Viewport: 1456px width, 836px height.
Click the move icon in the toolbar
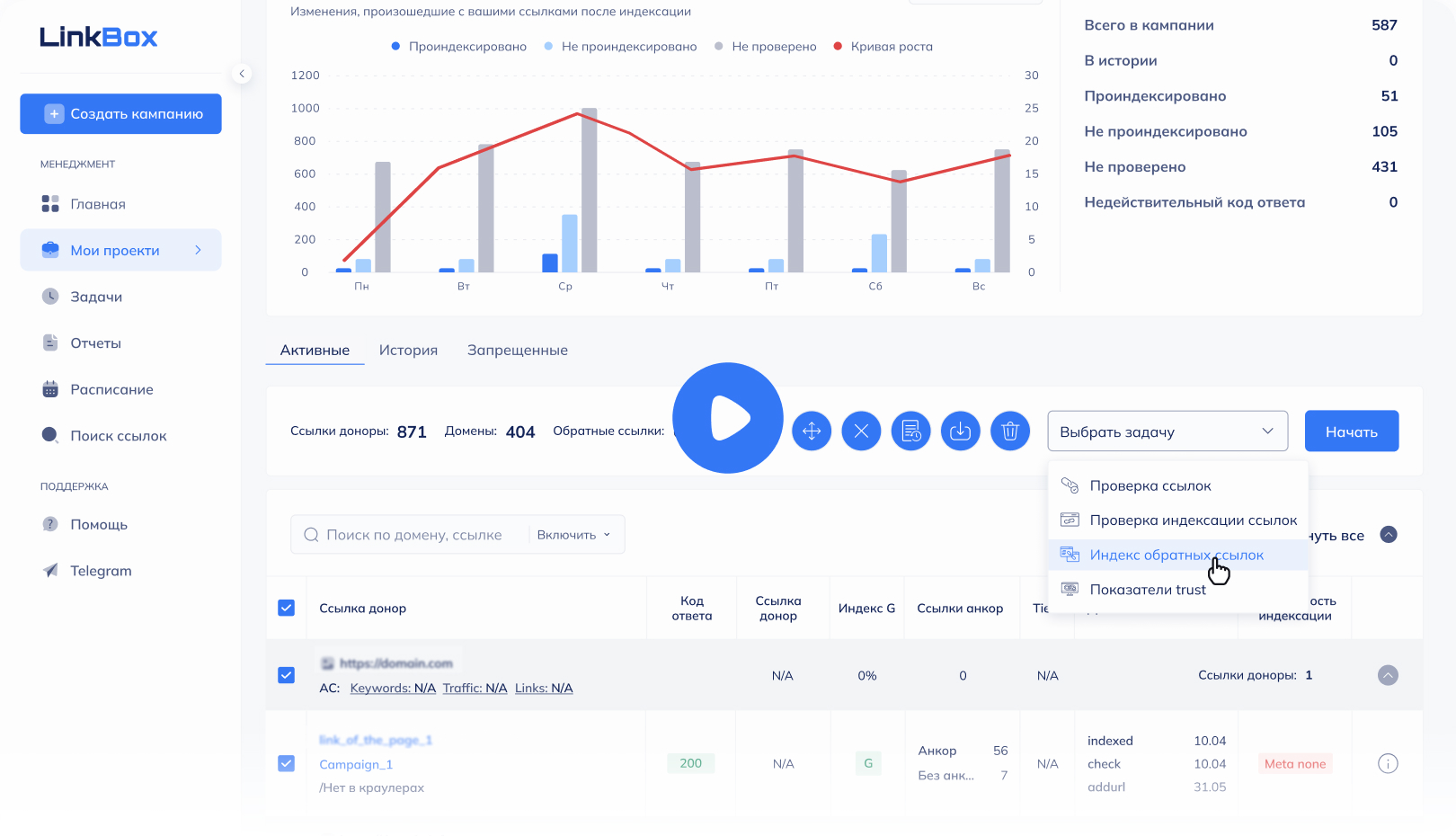[x=812, y=431]
